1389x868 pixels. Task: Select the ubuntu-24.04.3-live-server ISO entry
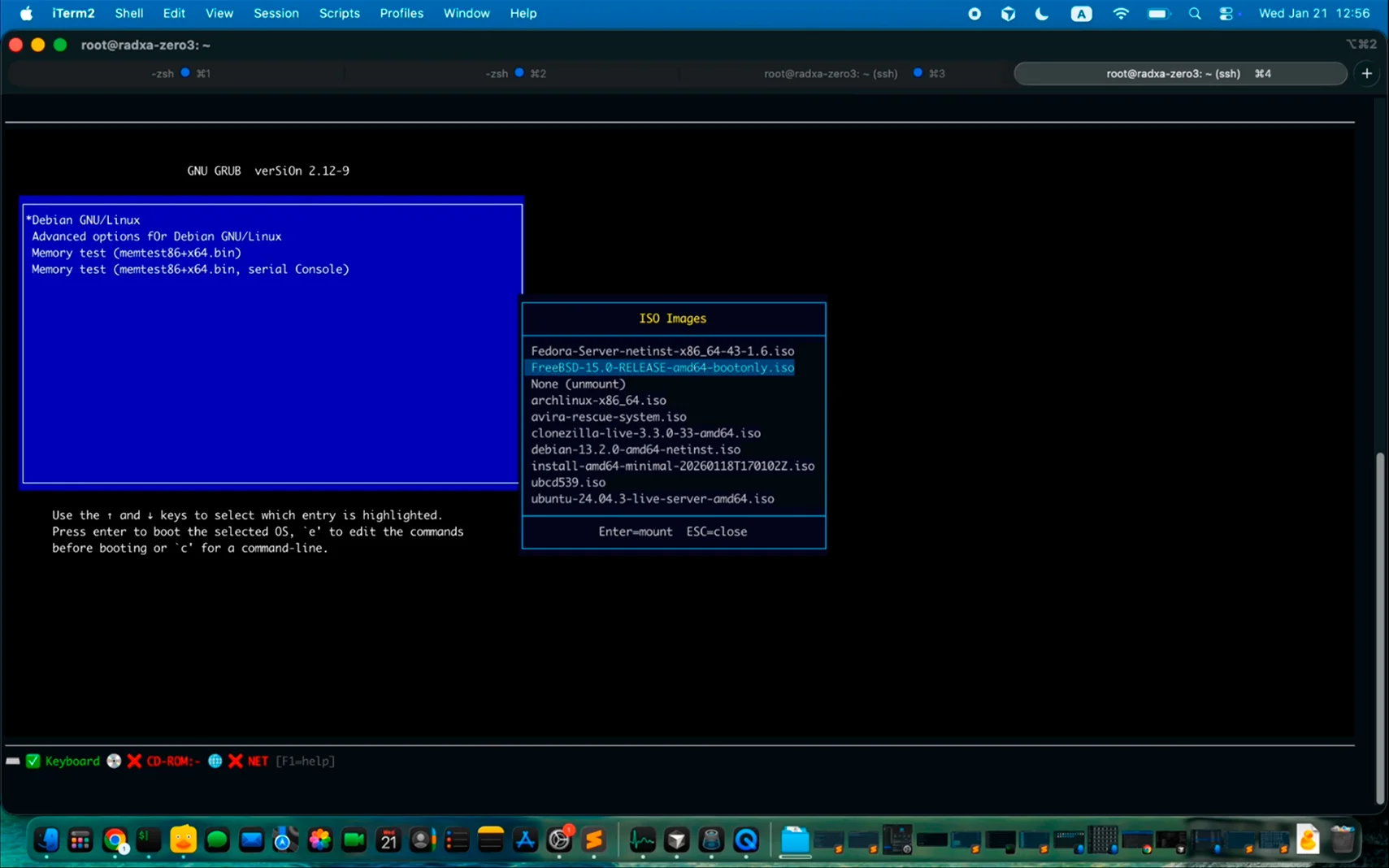tap(653, 498)
